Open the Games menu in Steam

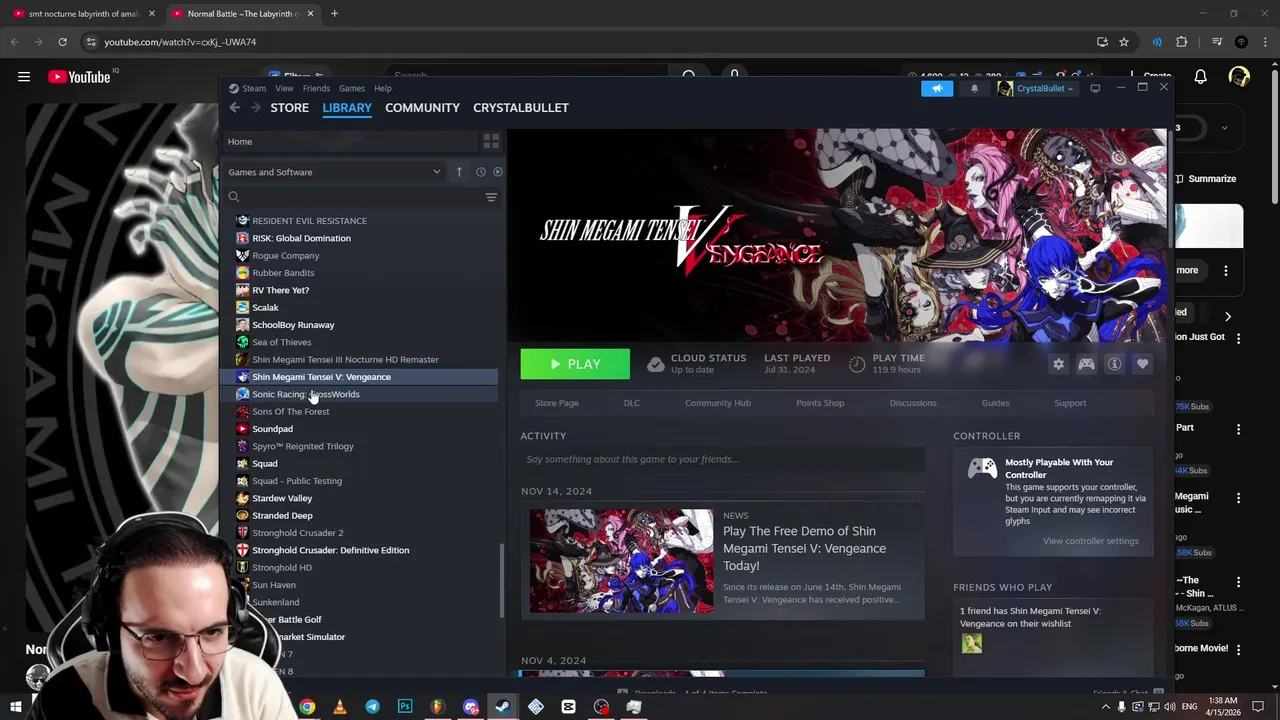(x=351, y=88)
